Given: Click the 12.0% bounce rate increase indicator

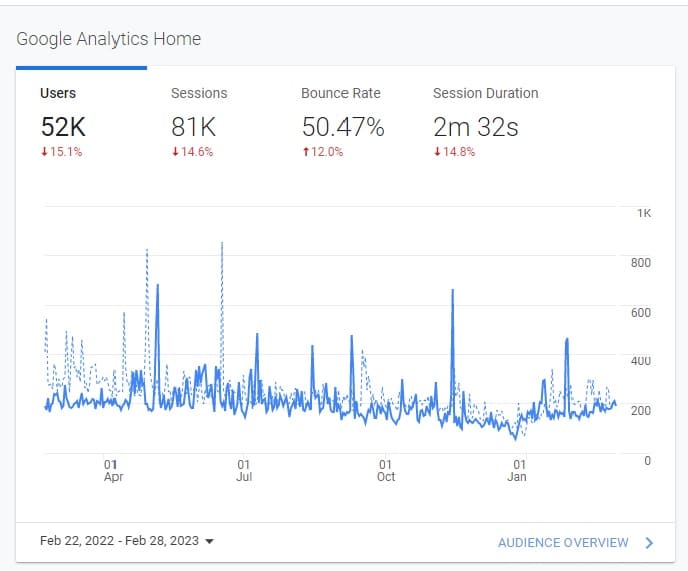Looking at the screenshot, I should (322, 152).
